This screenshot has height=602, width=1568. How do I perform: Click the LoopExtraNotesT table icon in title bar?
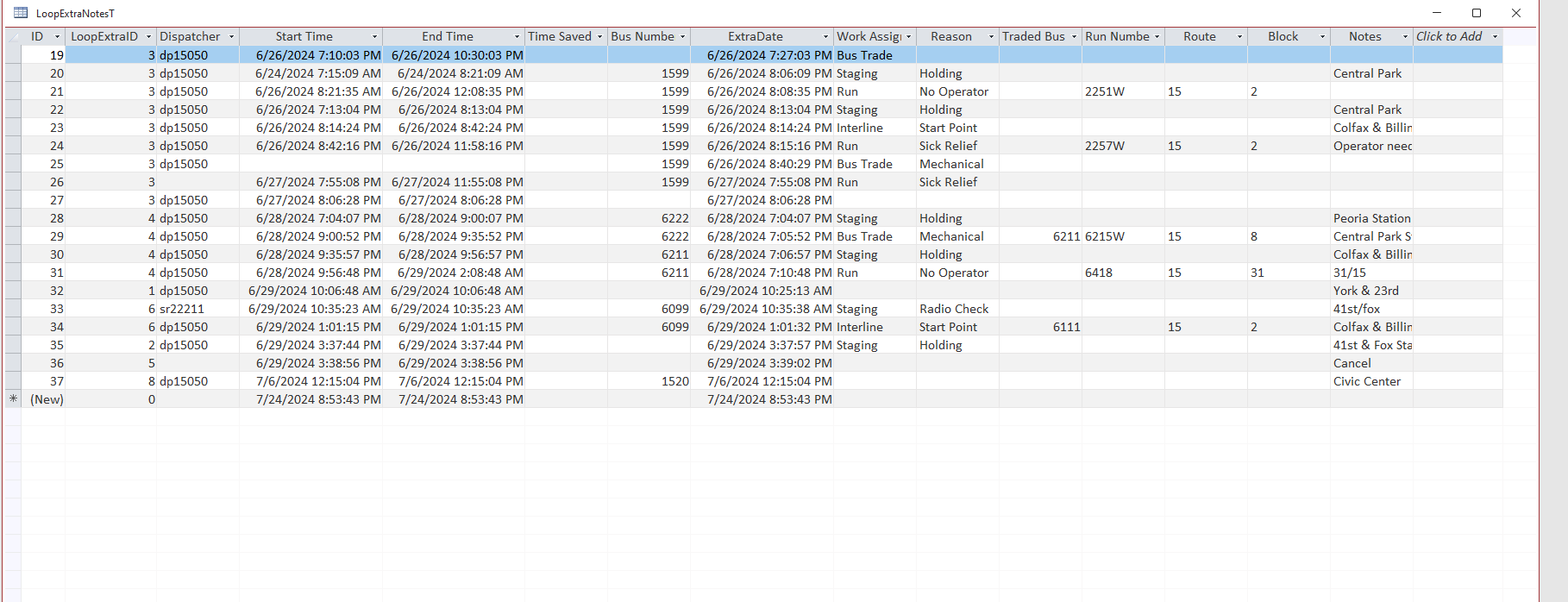click(x=21, y=13)
